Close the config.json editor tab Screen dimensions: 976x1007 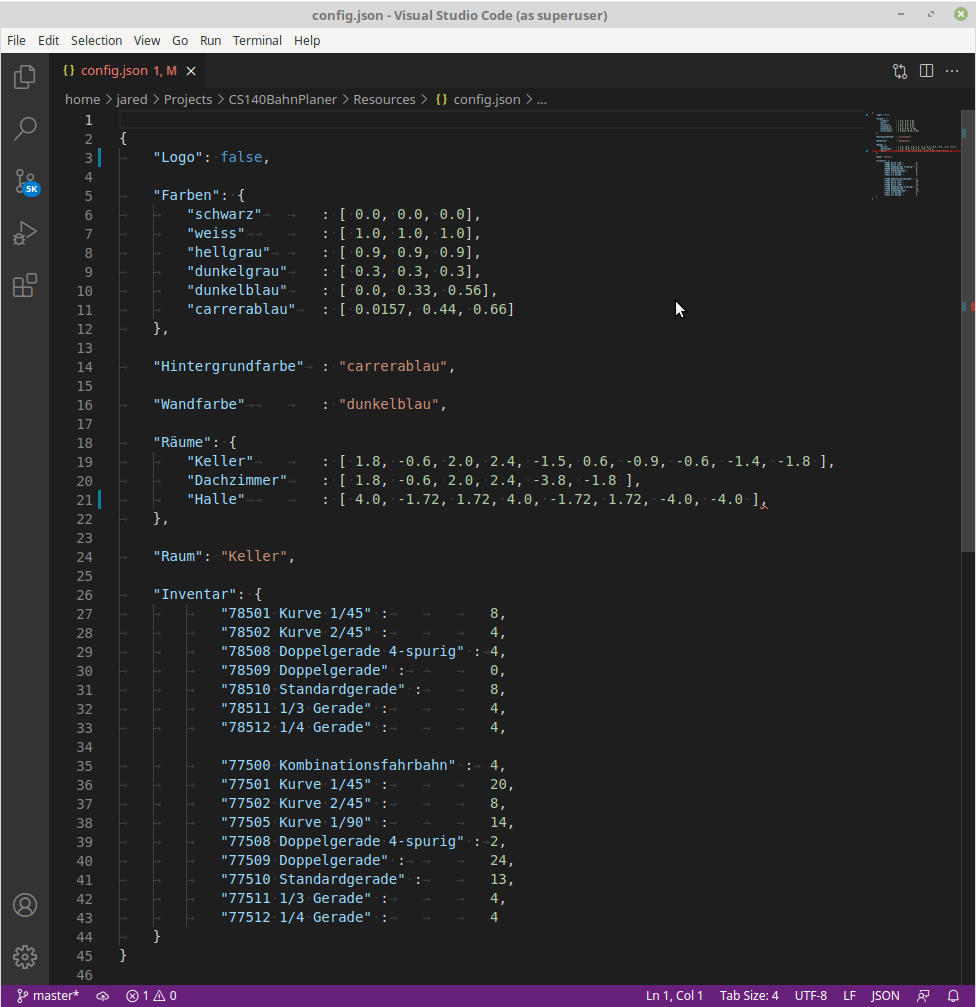click(x=191, y=71)
